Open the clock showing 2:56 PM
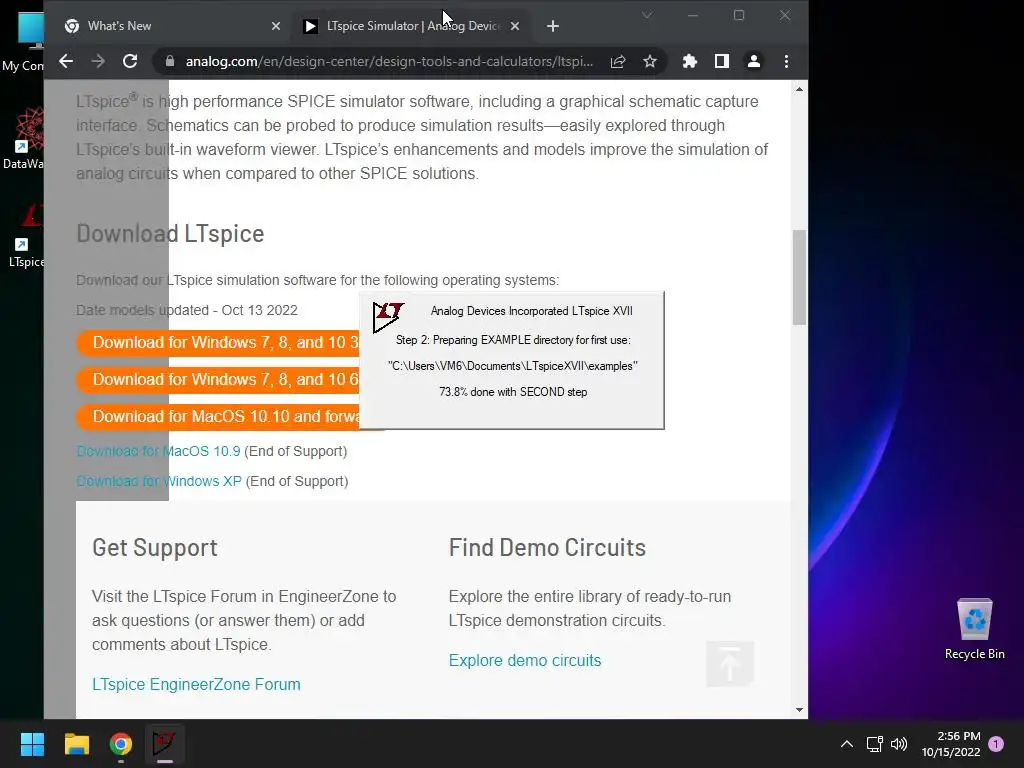Image resolution: width=1024 pixels, height=768 pixels. (951, 744)
